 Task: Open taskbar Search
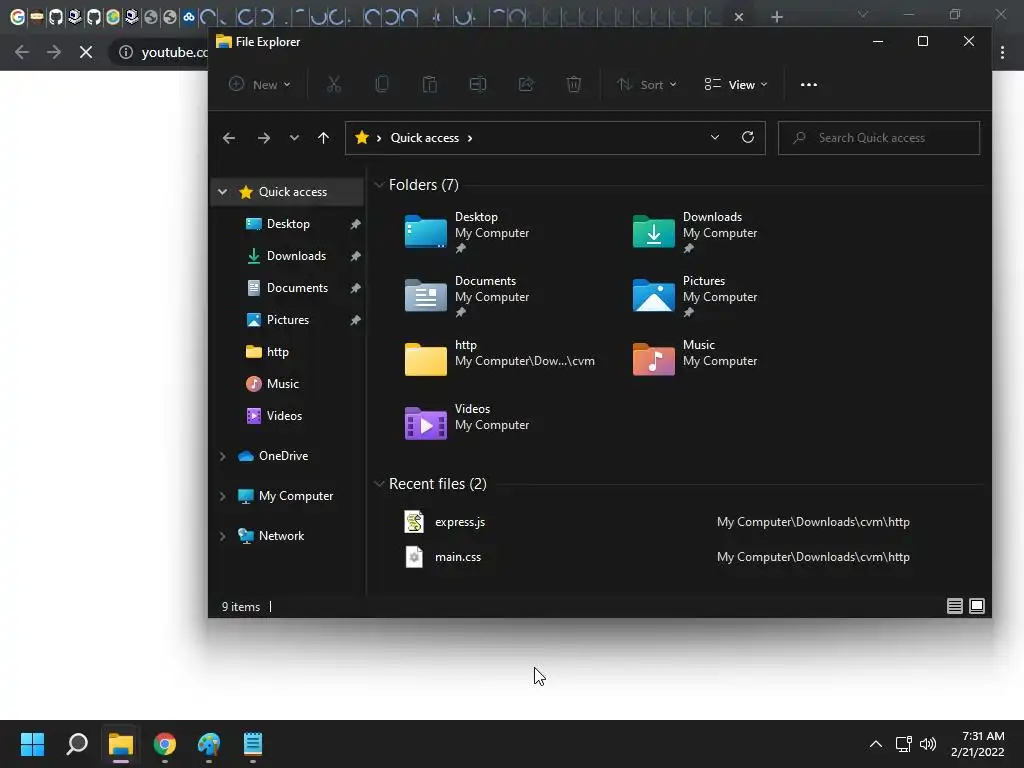(77, 744)
